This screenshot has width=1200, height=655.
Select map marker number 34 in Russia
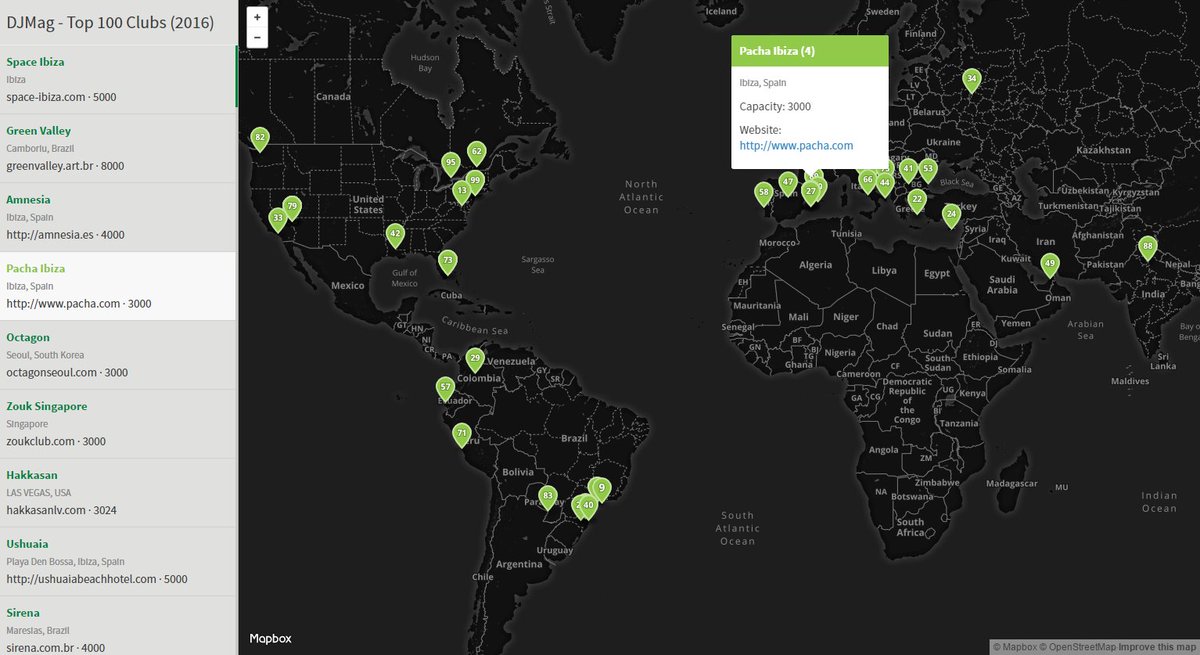(972, 80)
